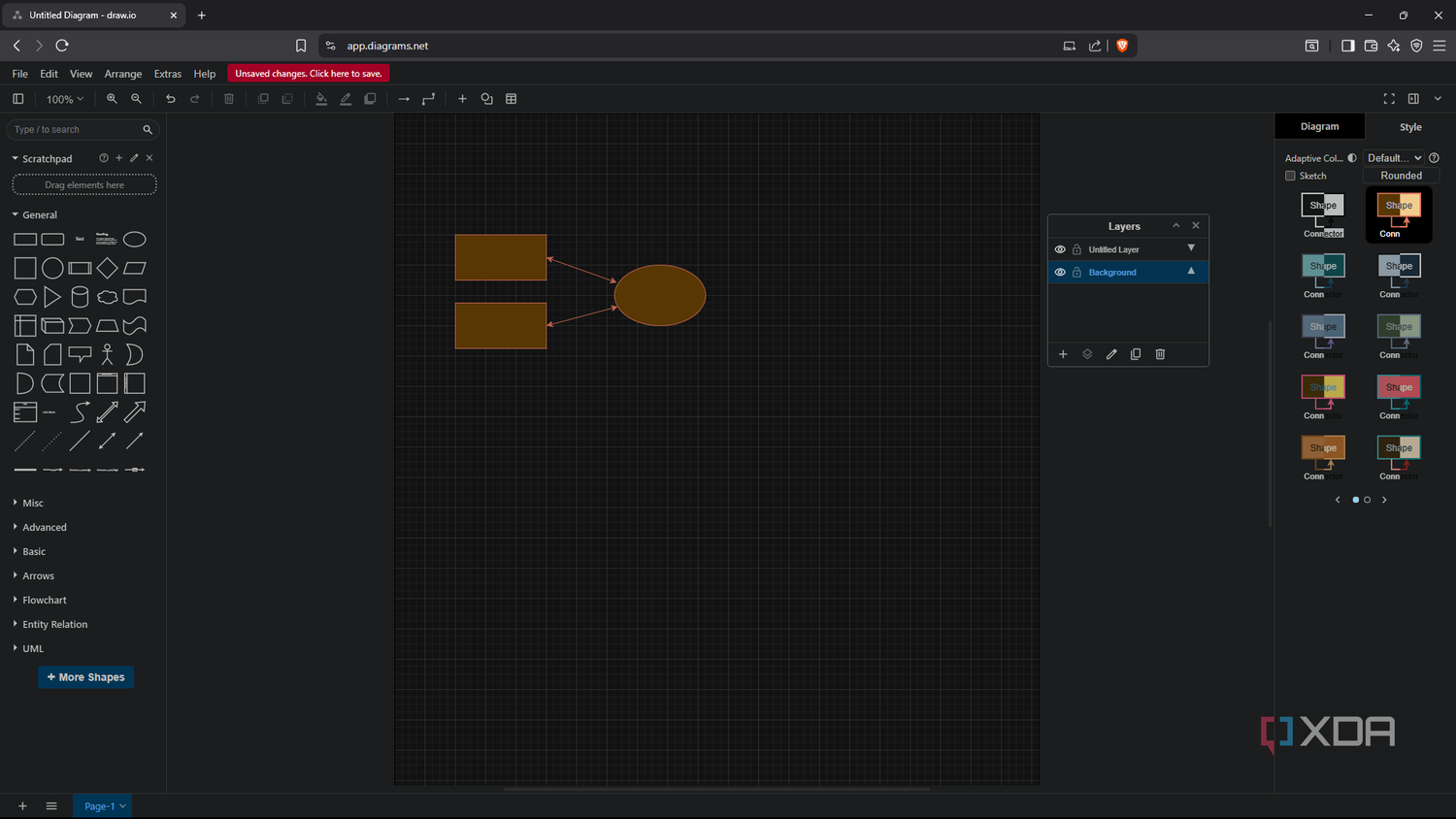Open Brave Shields icon in address bar

[1122, 46]
